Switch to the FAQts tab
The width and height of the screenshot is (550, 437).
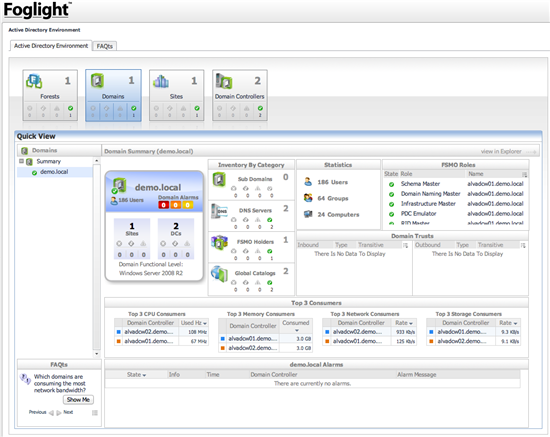(x=105, y=46)
